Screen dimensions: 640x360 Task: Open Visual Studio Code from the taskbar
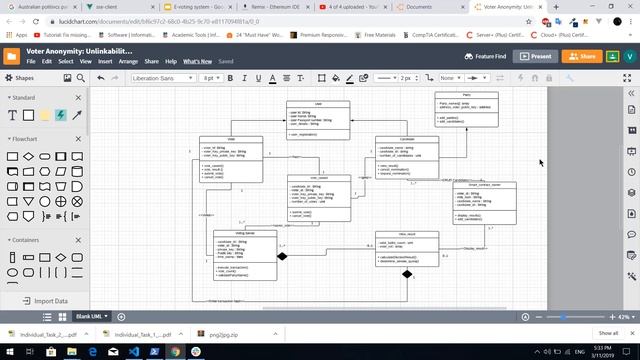tap(134, 351)
